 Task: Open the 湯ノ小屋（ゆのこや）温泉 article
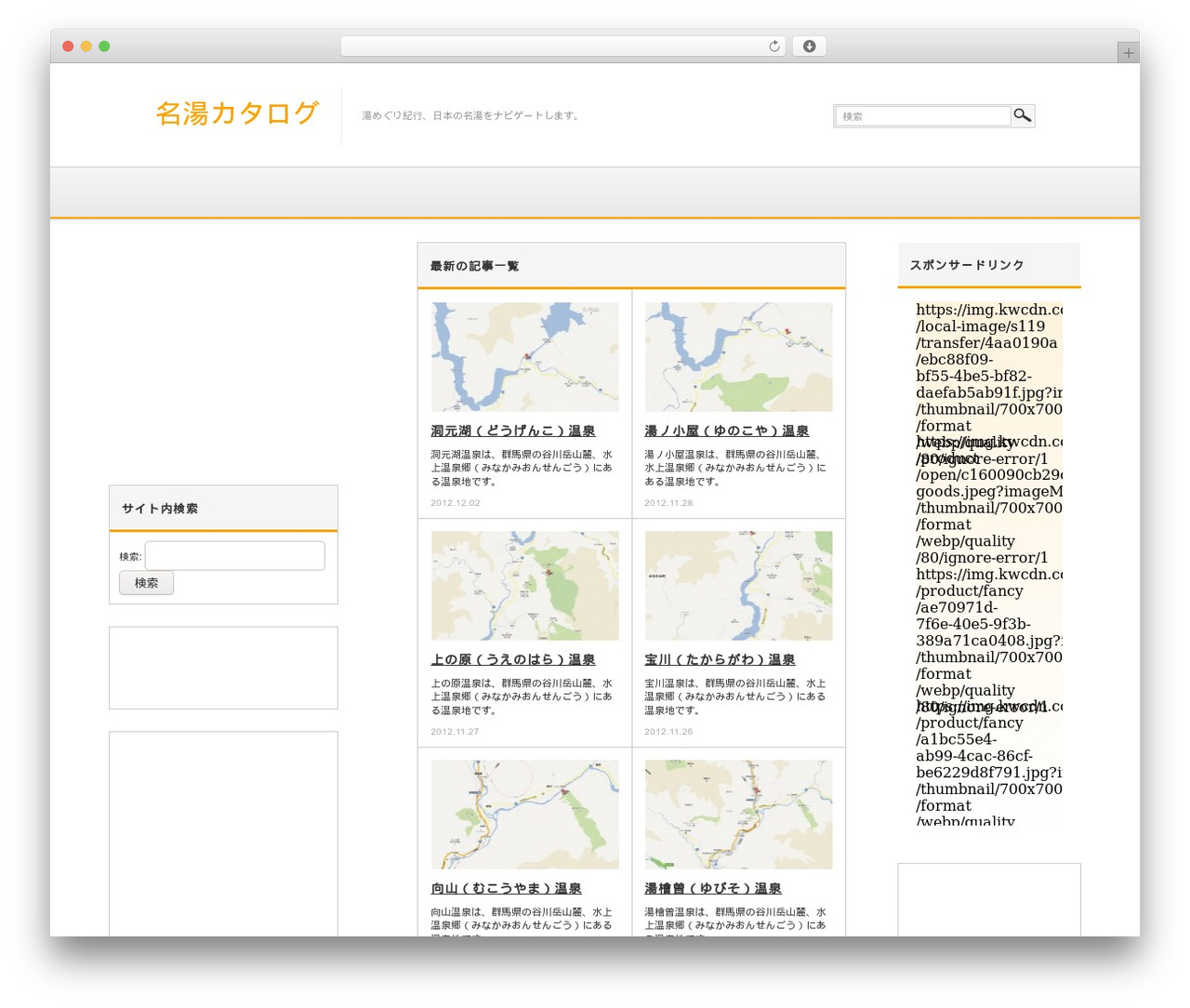point(727,431)
